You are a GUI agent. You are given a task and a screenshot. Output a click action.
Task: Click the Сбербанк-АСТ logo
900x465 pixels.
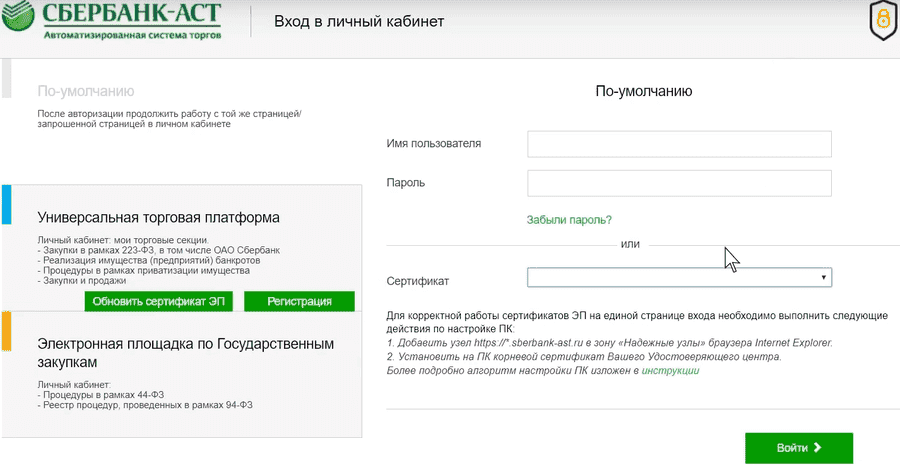[x=112, y=21]
